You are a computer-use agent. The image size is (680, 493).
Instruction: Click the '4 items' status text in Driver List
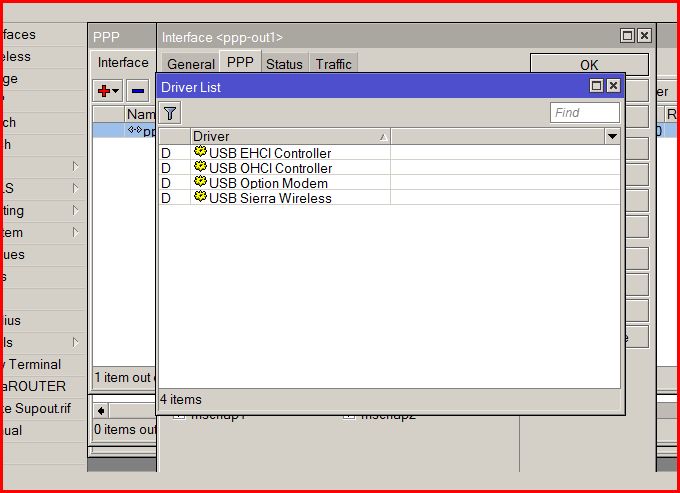point(181,399)
